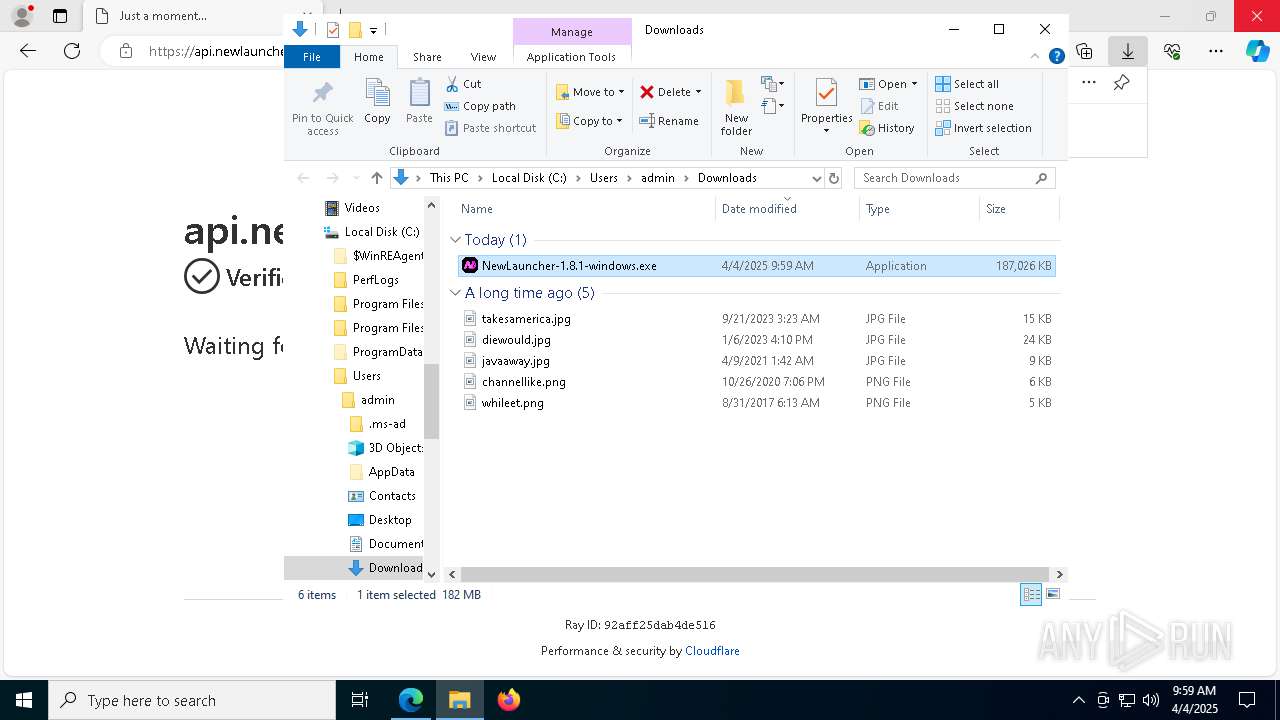Screen dimensions: 1280x720
Task: Click the Up one level arrow
Action: (x=376, y=178)
